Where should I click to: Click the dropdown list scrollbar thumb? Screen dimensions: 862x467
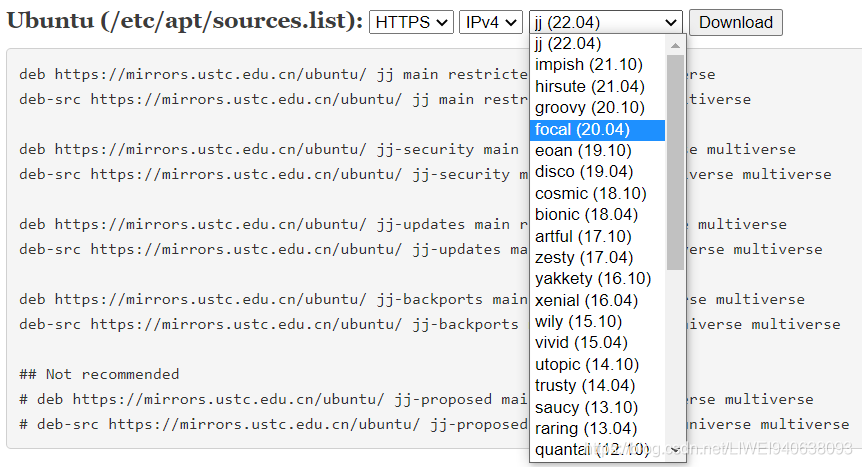[676, 162]
